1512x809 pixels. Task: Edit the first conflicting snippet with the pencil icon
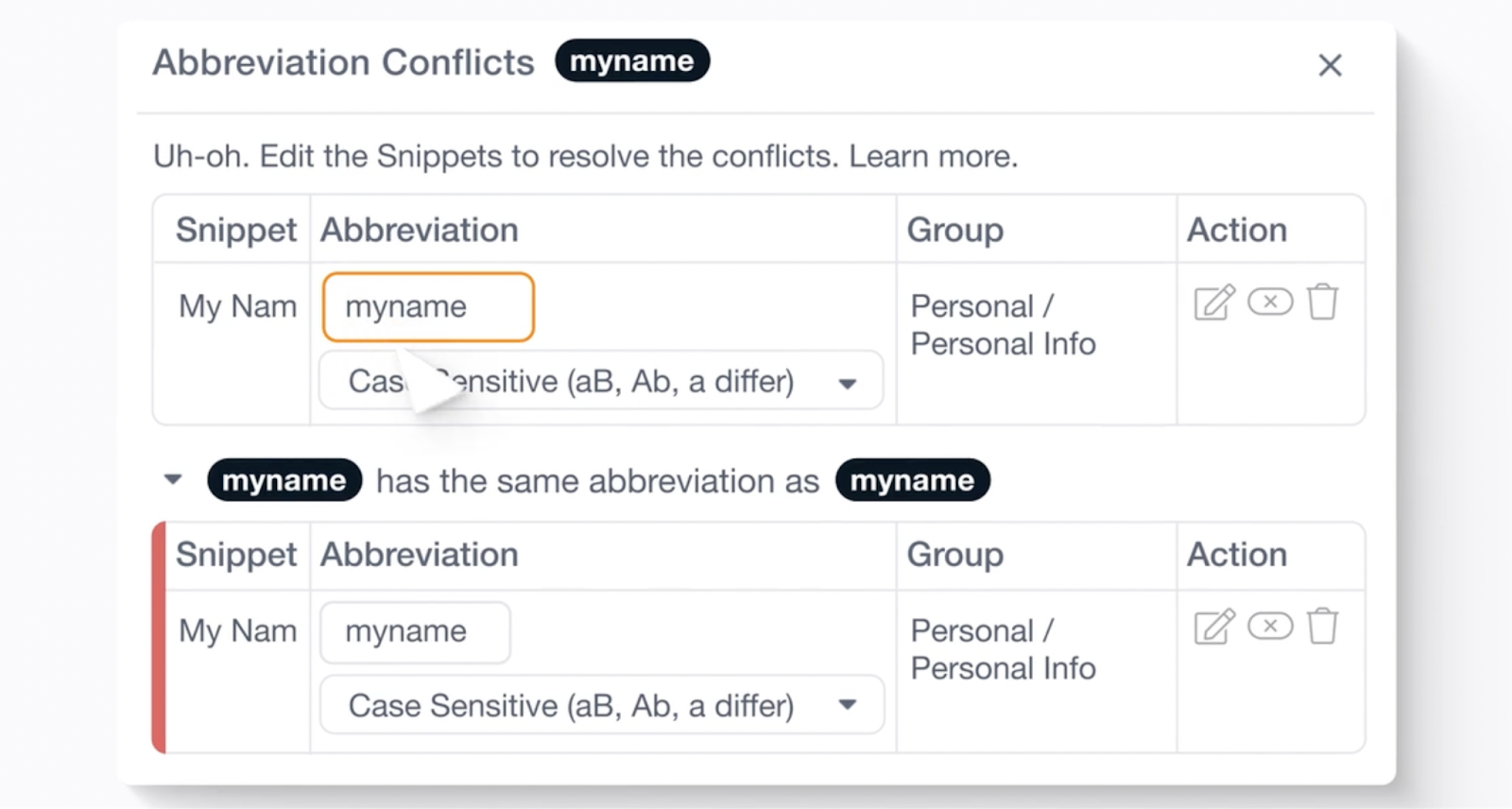[x=1214, y=302]
